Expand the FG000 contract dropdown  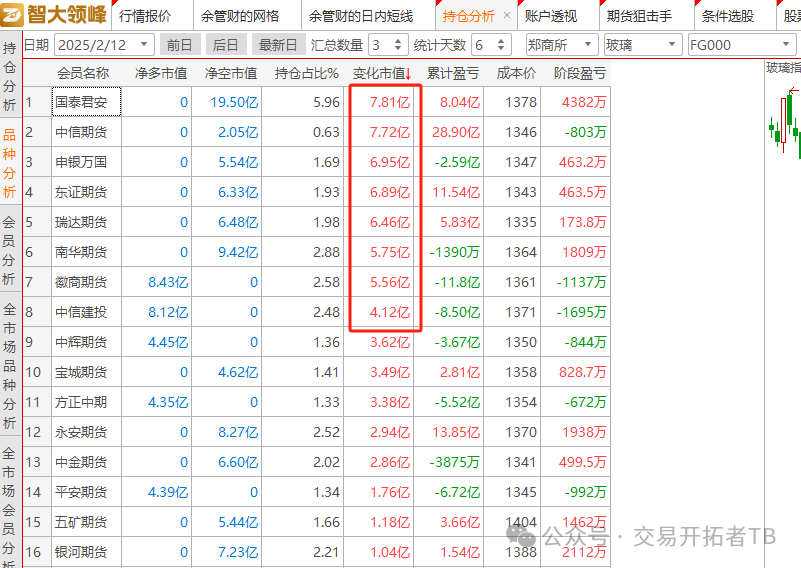(x=786, y=45)
